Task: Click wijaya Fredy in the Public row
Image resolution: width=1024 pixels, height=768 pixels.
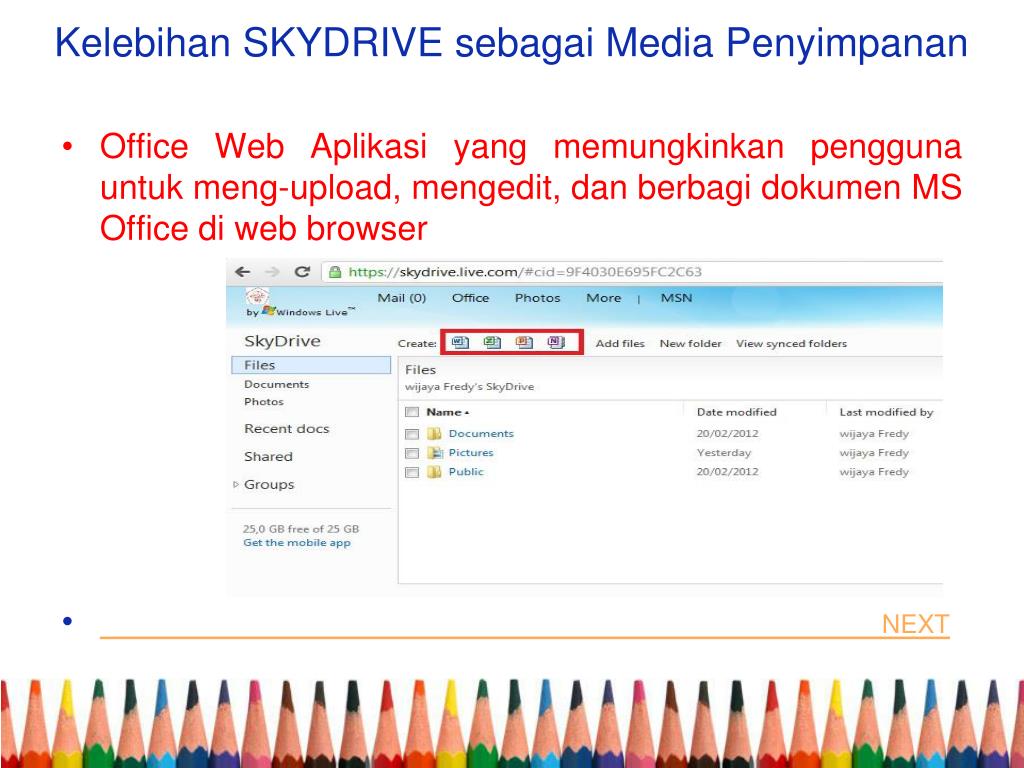Action: coord(874,472)
